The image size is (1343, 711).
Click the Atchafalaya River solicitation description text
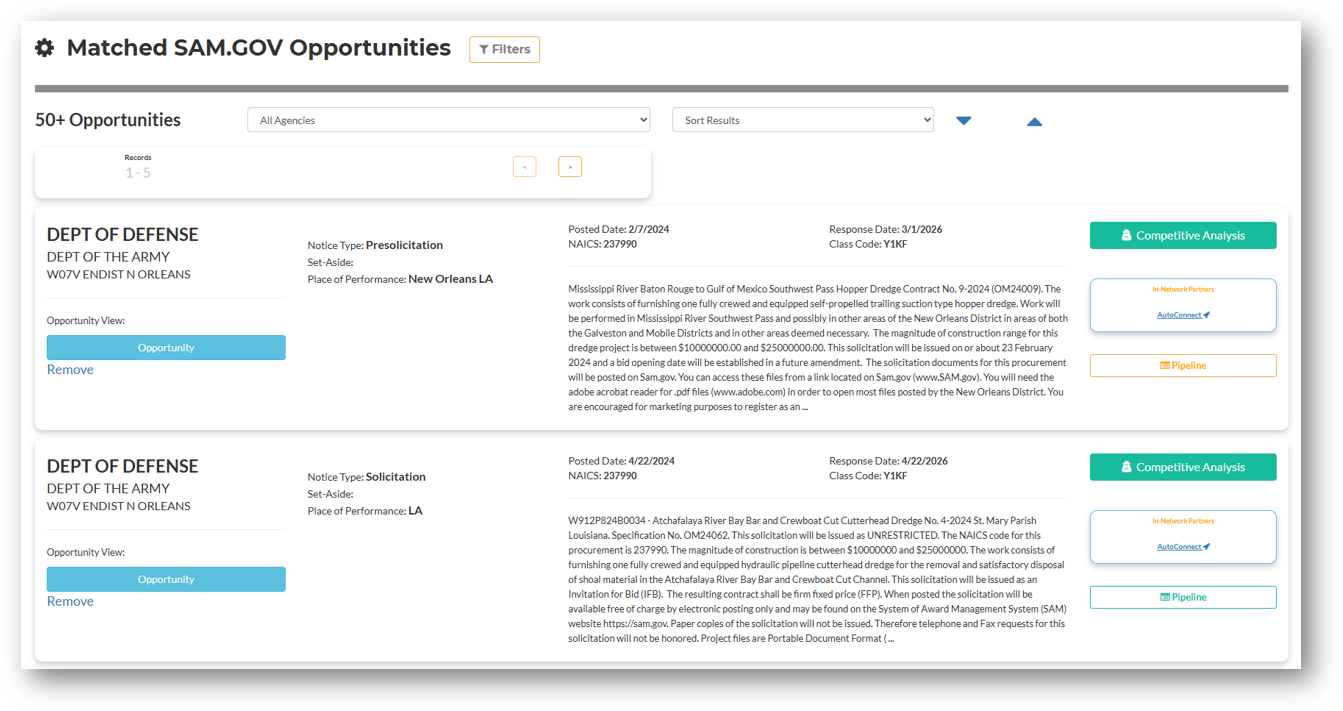tap(816, 579)
